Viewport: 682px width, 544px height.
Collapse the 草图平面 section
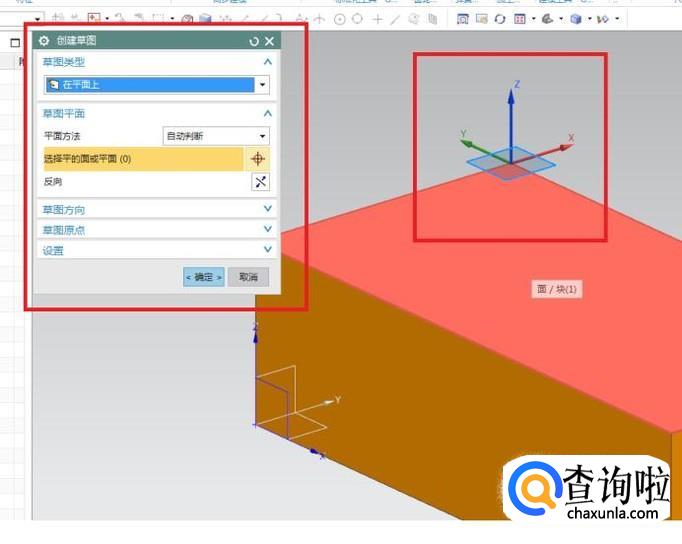tap(267, 113)
